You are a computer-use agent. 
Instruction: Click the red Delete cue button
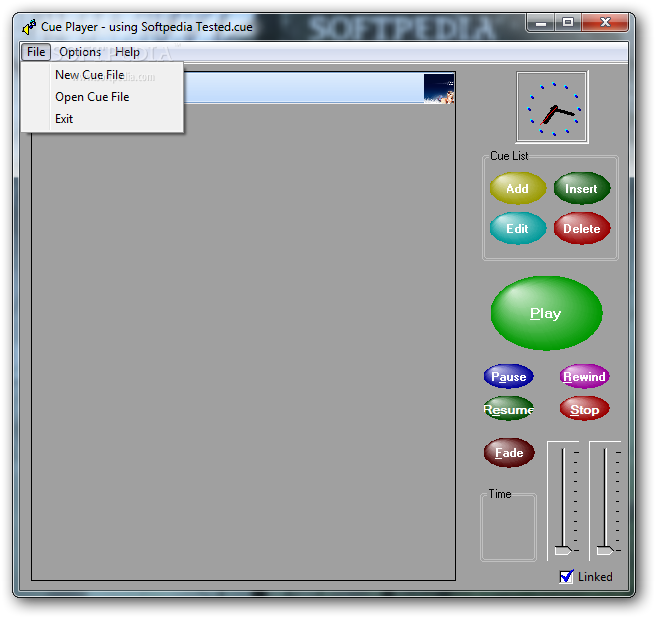582,228
